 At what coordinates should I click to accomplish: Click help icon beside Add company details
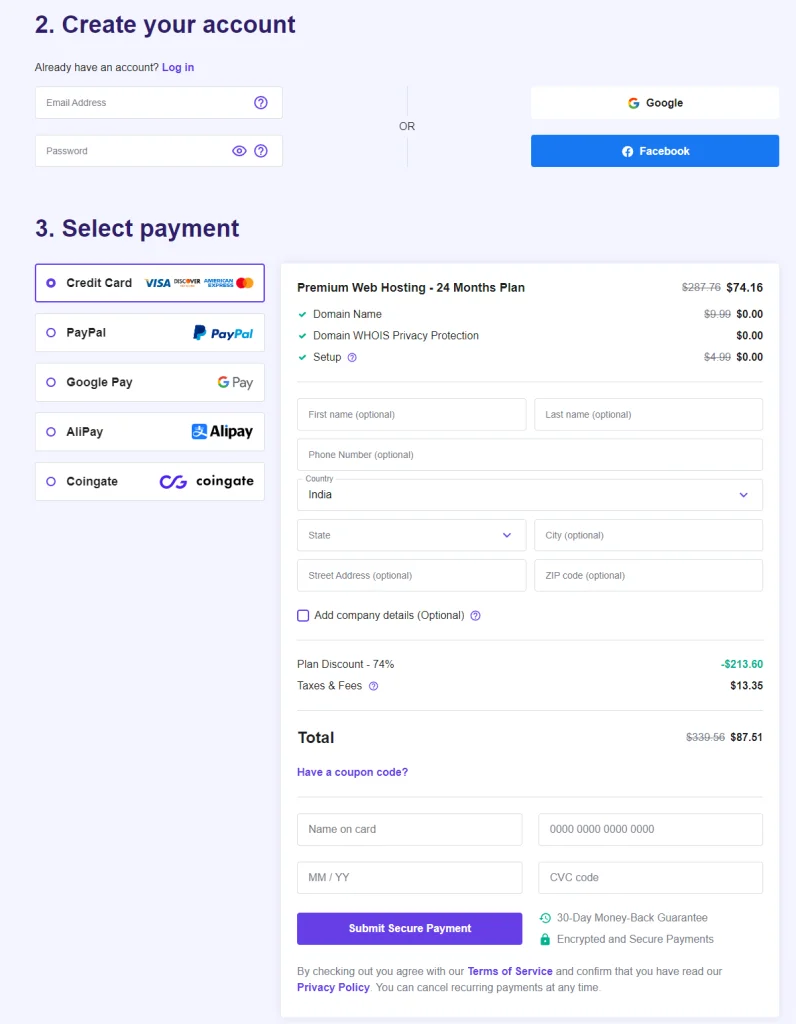coord(475,616)
